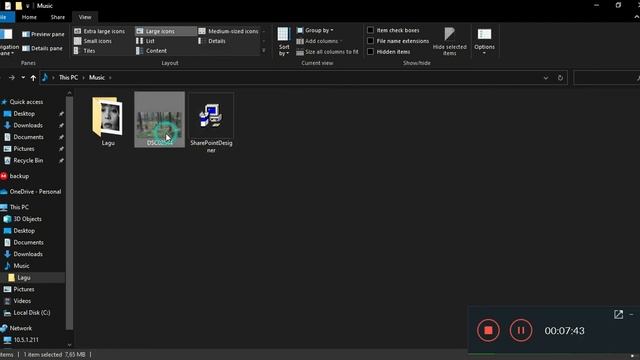Select Large icons layout

pos(165,31)
